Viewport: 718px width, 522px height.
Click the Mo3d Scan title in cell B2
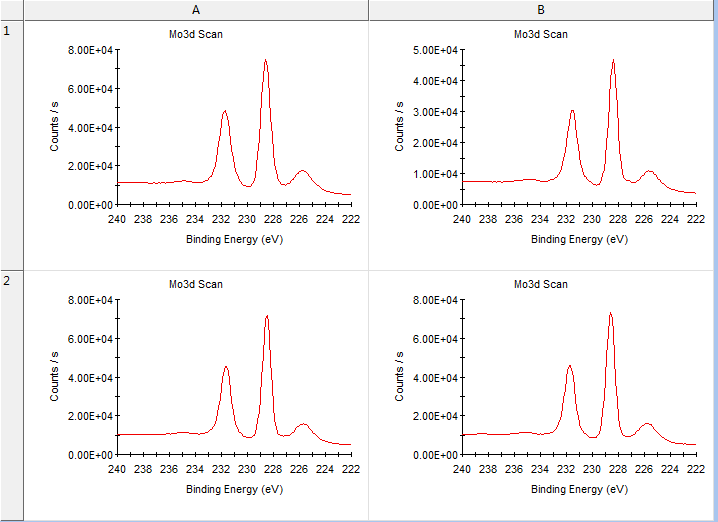540,284
